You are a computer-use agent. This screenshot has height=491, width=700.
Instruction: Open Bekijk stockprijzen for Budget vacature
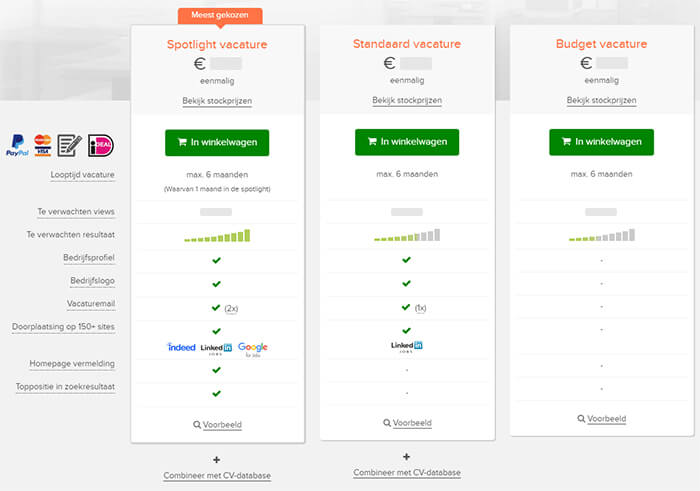coord(601,100)
